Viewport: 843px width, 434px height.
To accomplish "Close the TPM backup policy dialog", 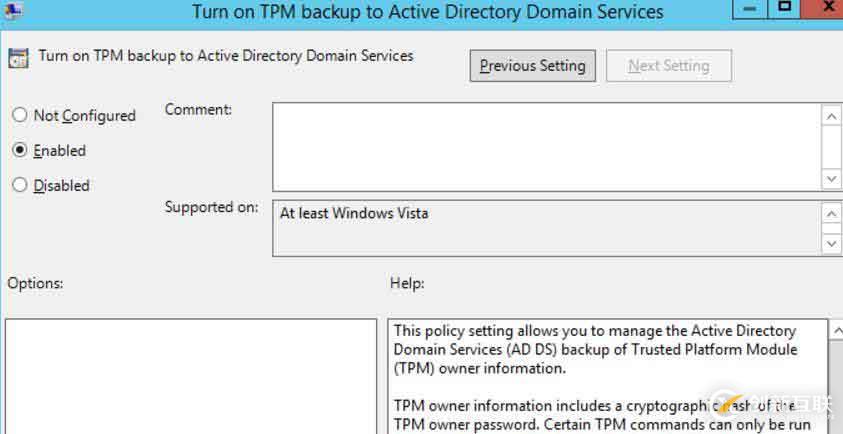I will coord(826,8).
